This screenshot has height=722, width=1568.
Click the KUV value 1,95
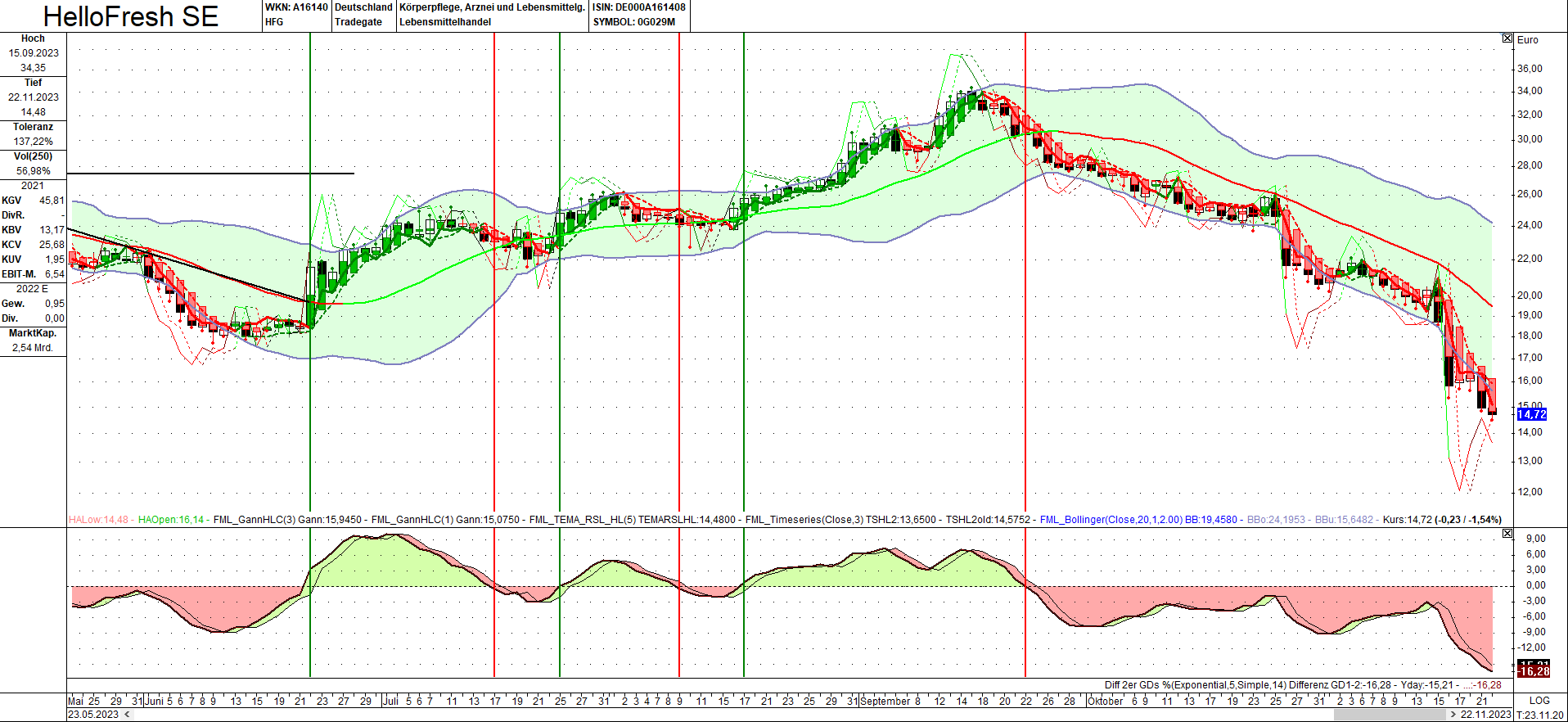[x=55, y=259]
